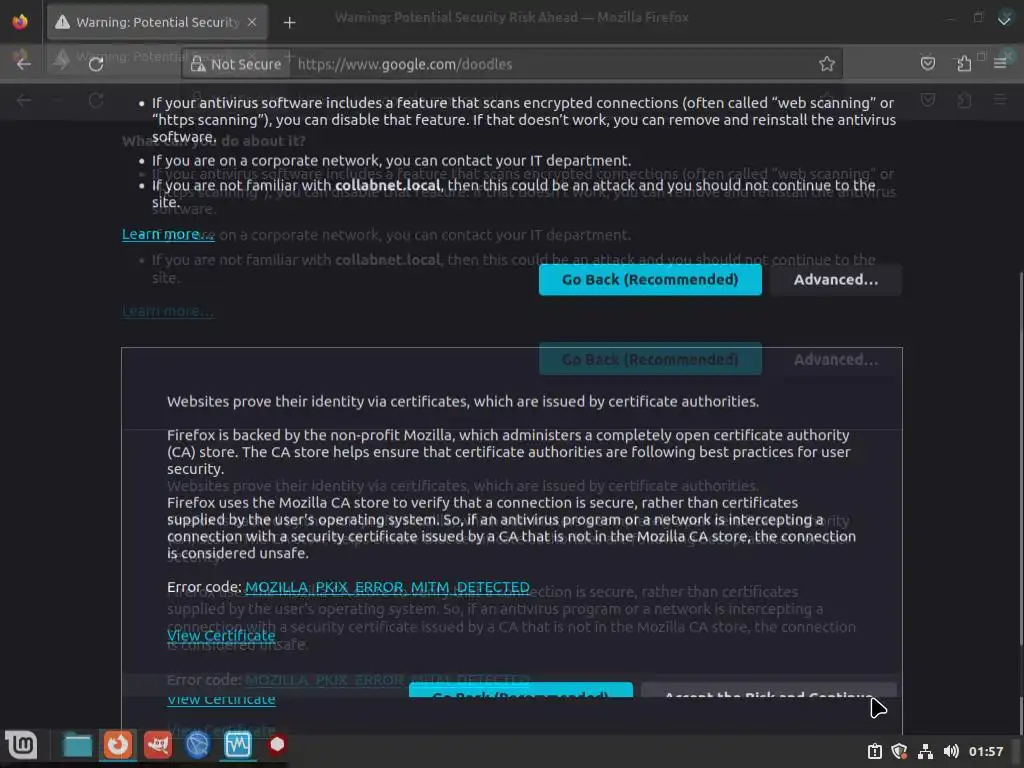The image size is (1024, 768).
Task: Click the 01:57 clock in the panel
Action: pyautogui.click(x=985, y=751)
